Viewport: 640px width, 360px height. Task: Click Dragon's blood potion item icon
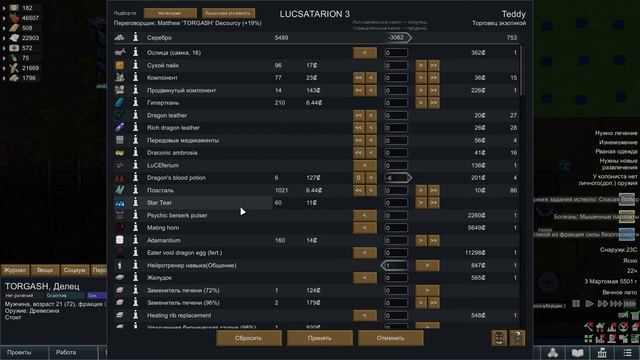coord(120,178)
